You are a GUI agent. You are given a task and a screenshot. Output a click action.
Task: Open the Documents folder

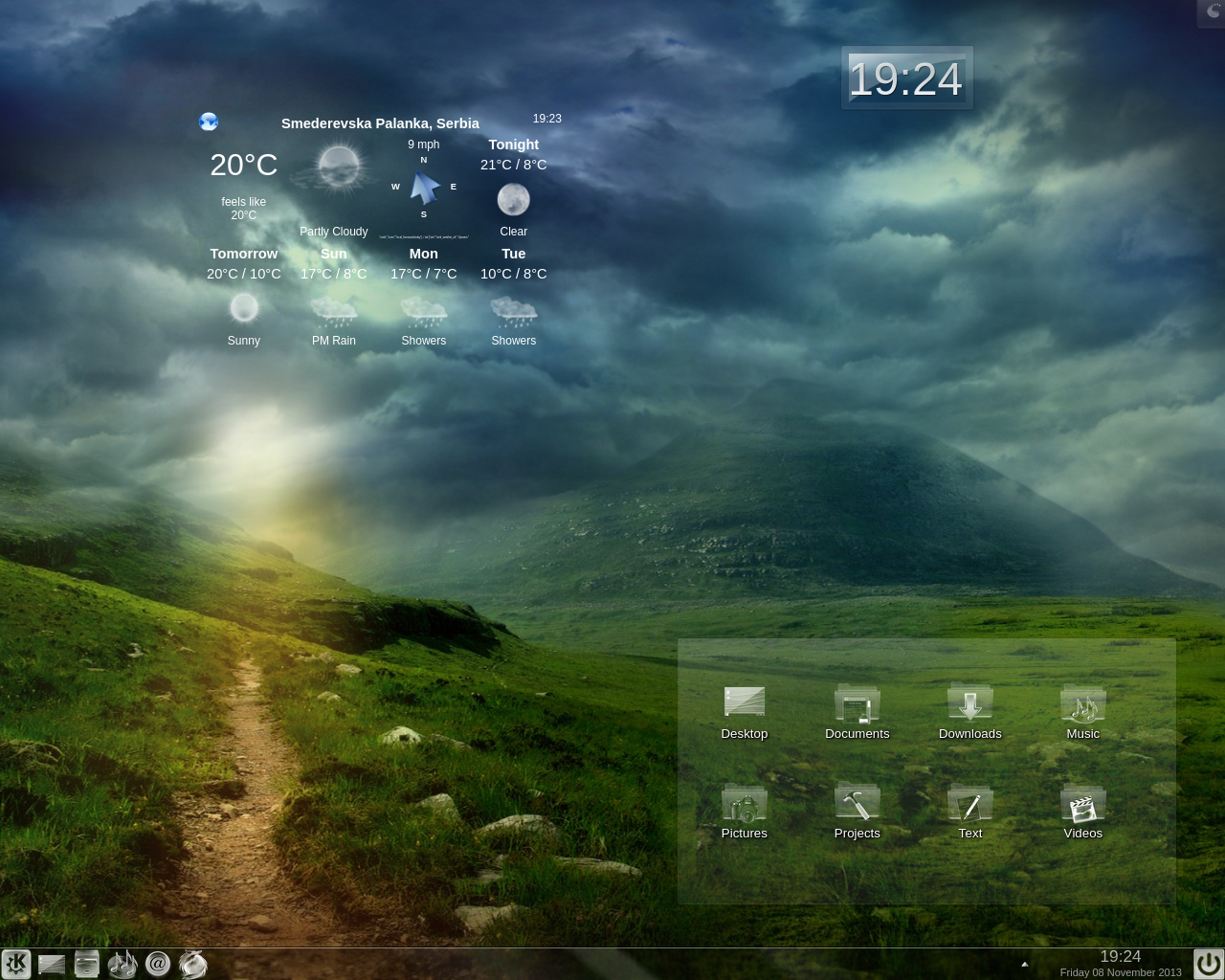pyautogui.click(x=857, y=702)
